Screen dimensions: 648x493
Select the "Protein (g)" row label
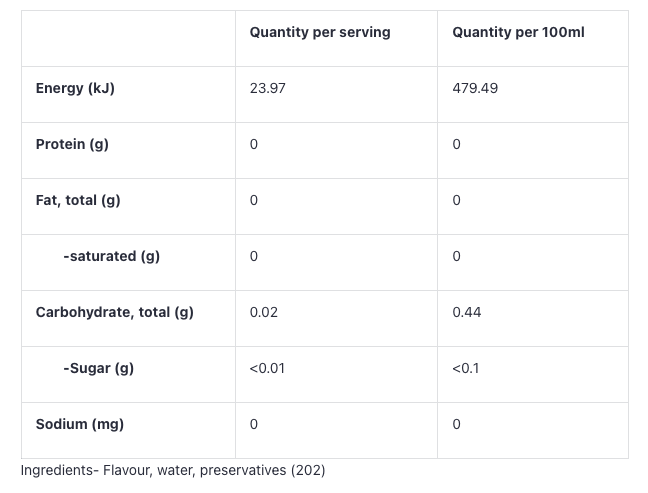[72, 144]
